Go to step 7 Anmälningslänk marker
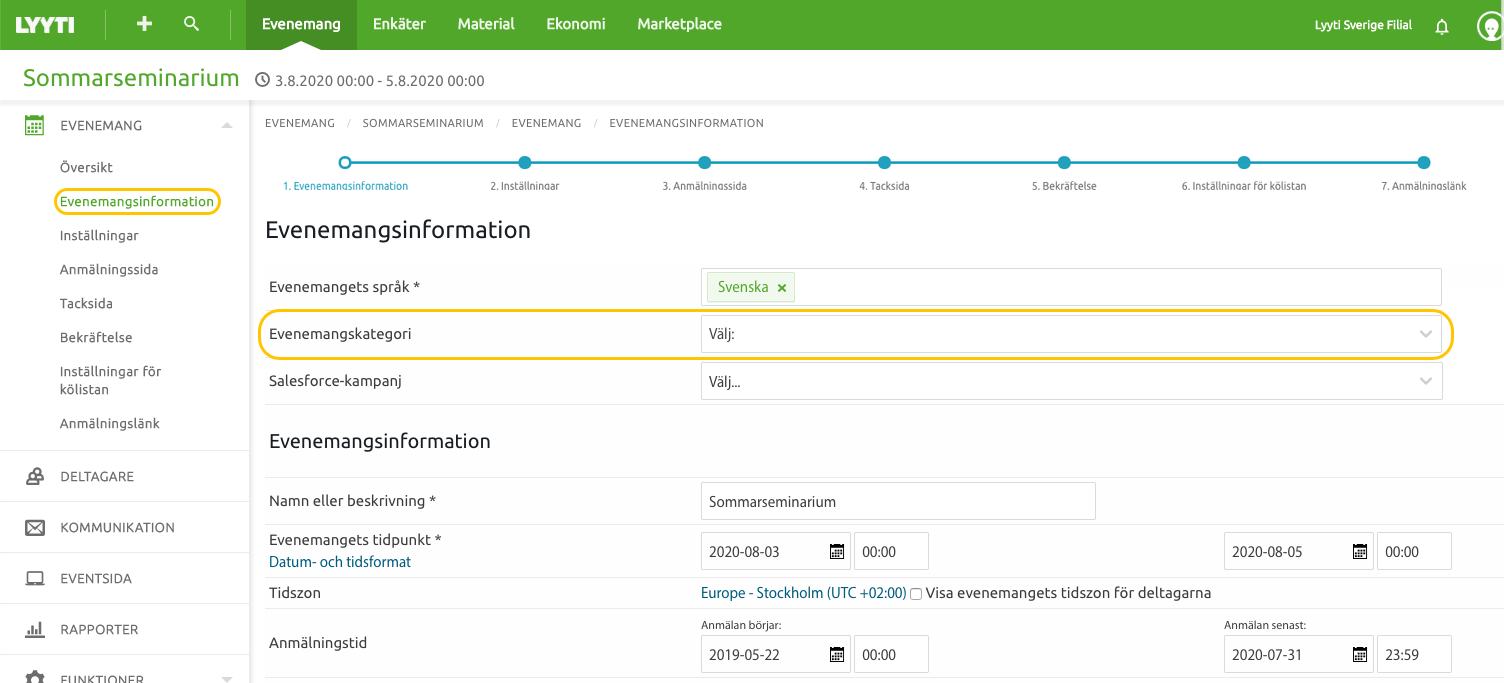Viewport: 1504px width, 683px height. tap(1424, 162)
